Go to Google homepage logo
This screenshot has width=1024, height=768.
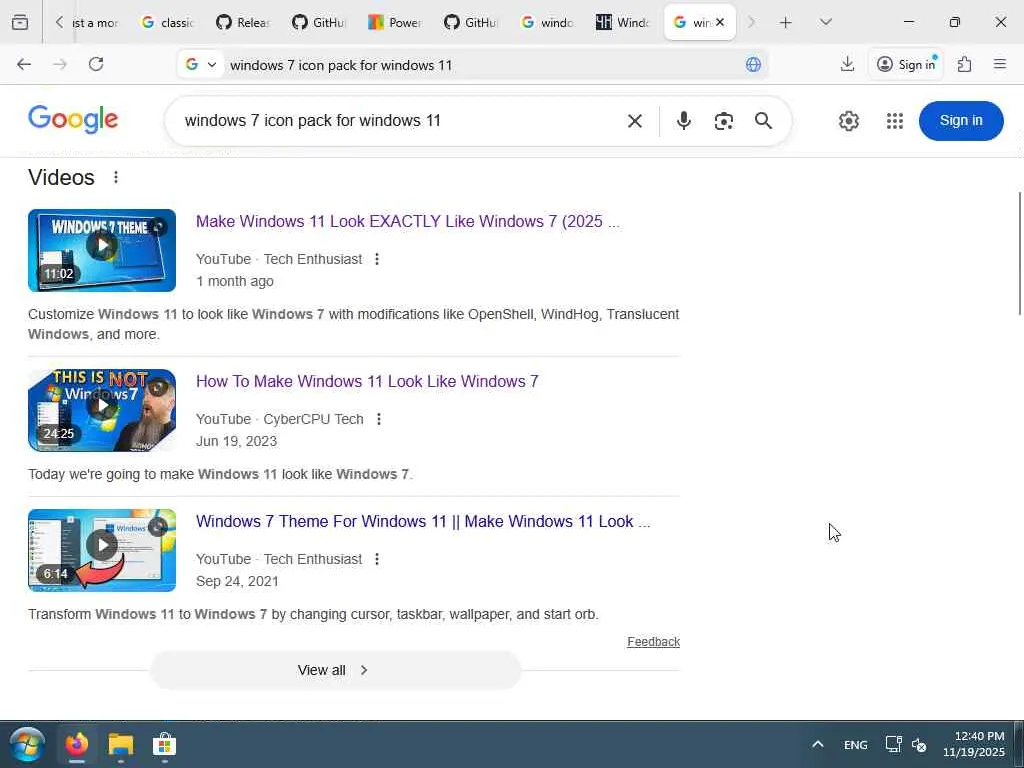(x=73, y=120)
